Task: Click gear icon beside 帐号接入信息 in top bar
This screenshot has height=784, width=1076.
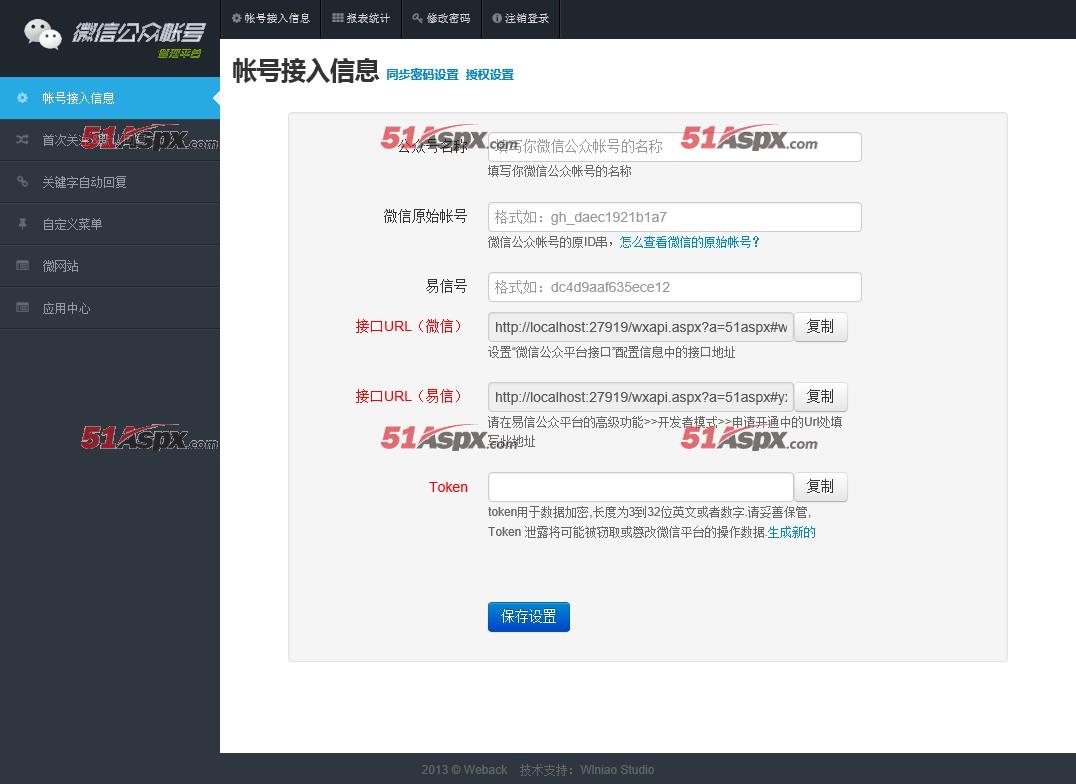Action: click(x=237, y=19)
